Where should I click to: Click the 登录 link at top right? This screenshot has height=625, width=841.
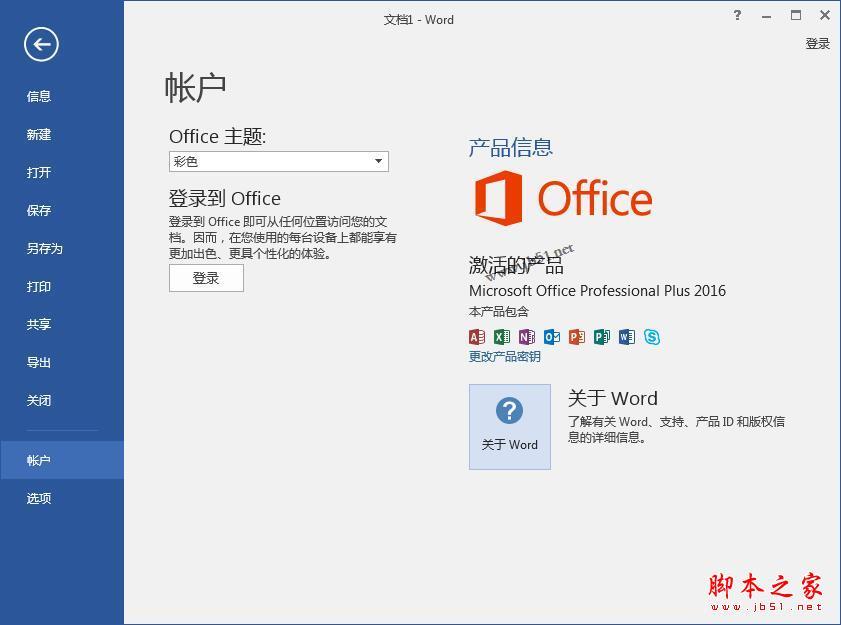[817, 43]
